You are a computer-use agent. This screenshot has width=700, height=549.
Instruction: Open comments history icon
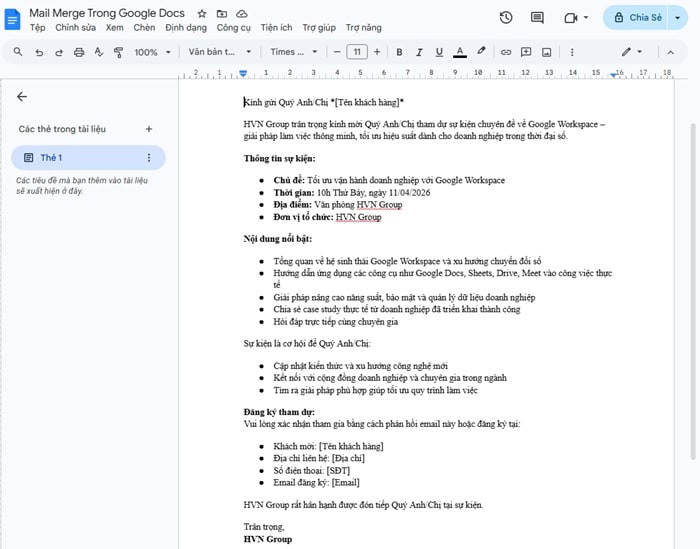click(537, 18)
